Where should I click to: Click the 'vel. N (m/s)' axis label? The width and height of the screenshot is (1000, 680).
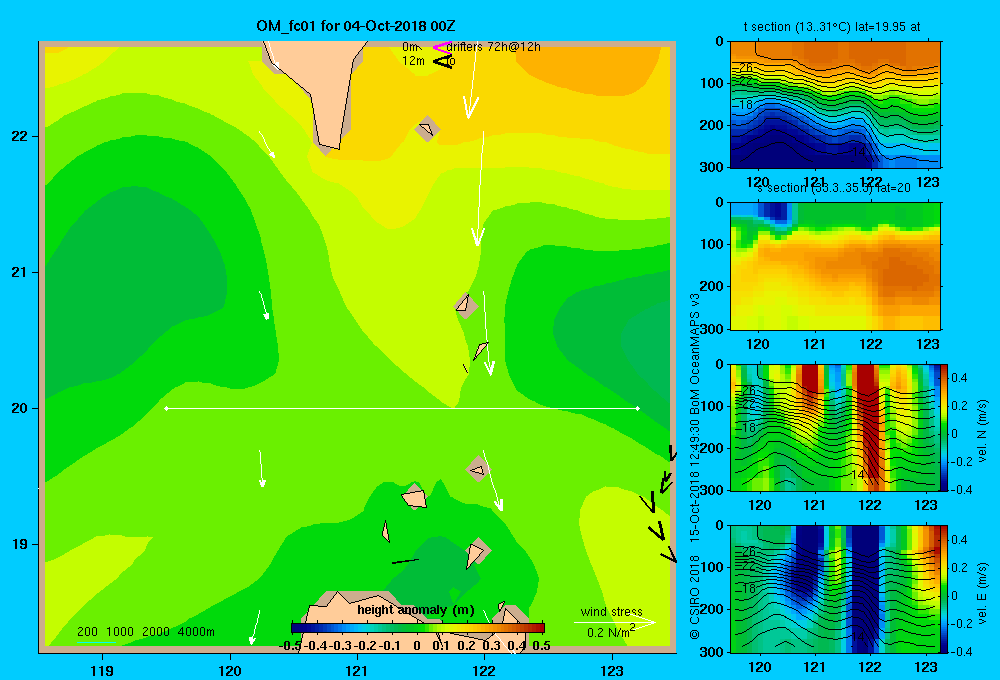click(983, 431)
